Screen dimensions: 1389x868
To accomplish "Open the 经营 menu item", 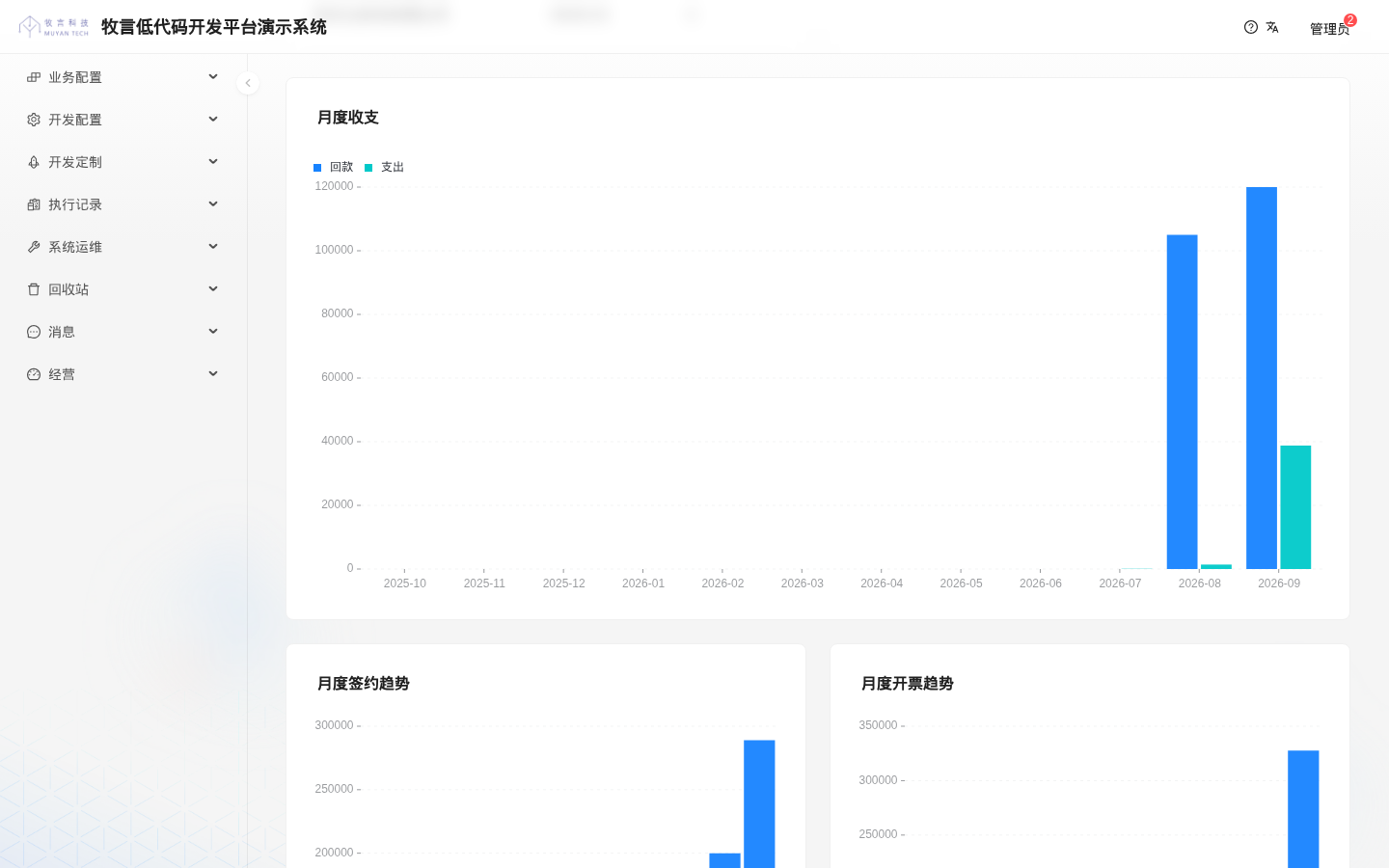I will pyautogui.click(x=123, y=374).
